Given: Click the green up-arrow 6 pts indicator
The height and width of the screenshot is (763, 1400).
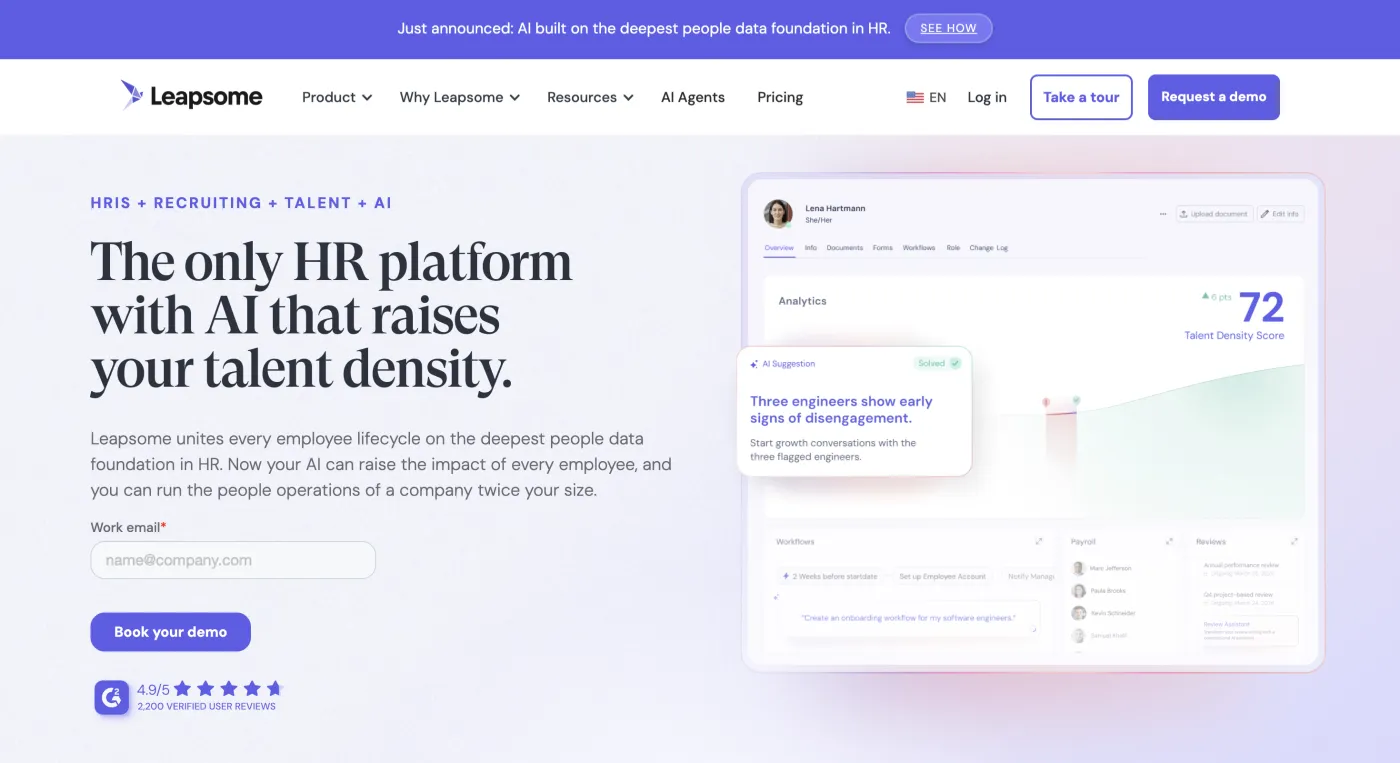Looking at the screenshot, I should 1217,297.
